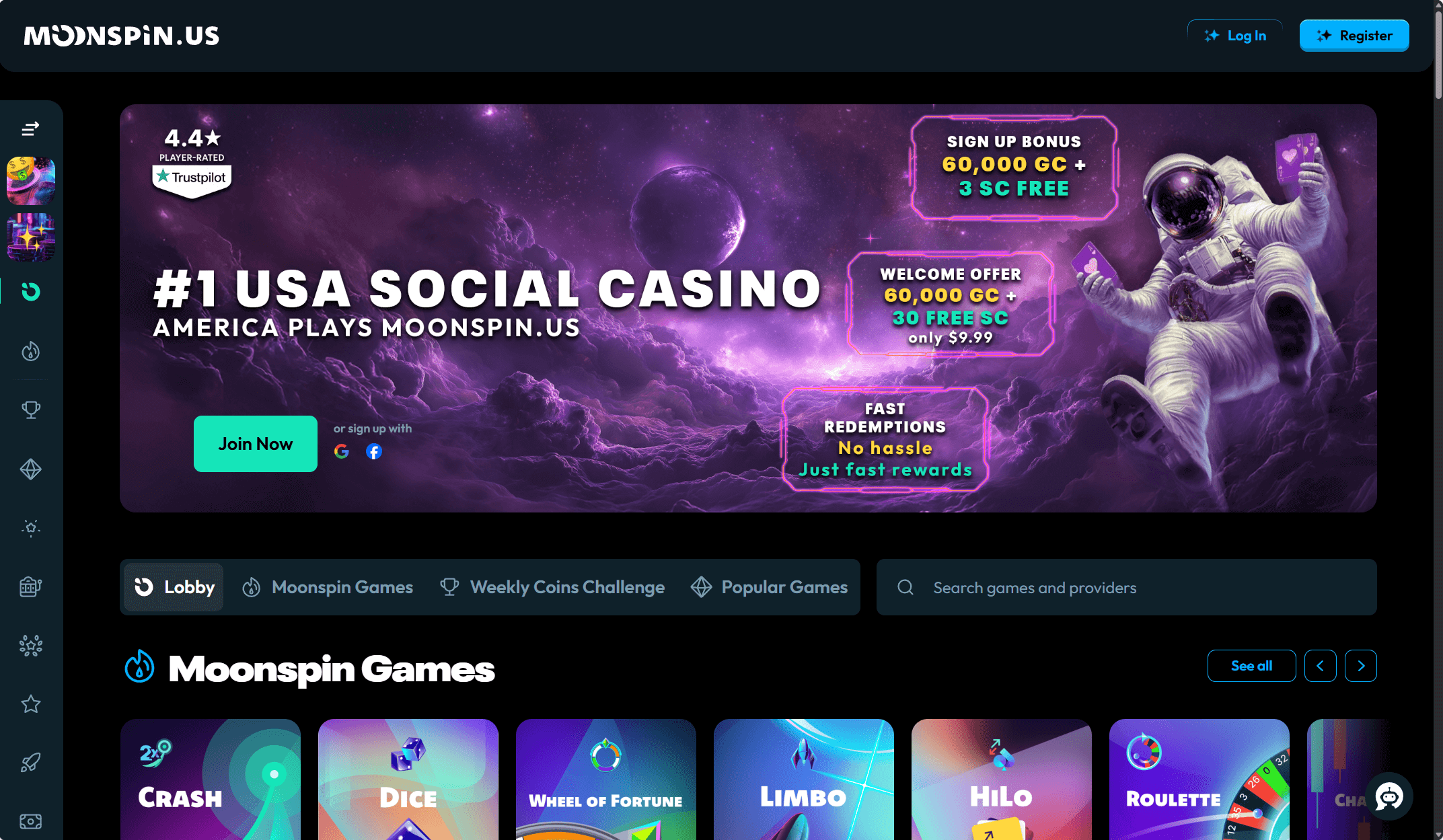Select the Popular Games tab
This screenshot has height=840, width=1443.
tap(770, 587)
